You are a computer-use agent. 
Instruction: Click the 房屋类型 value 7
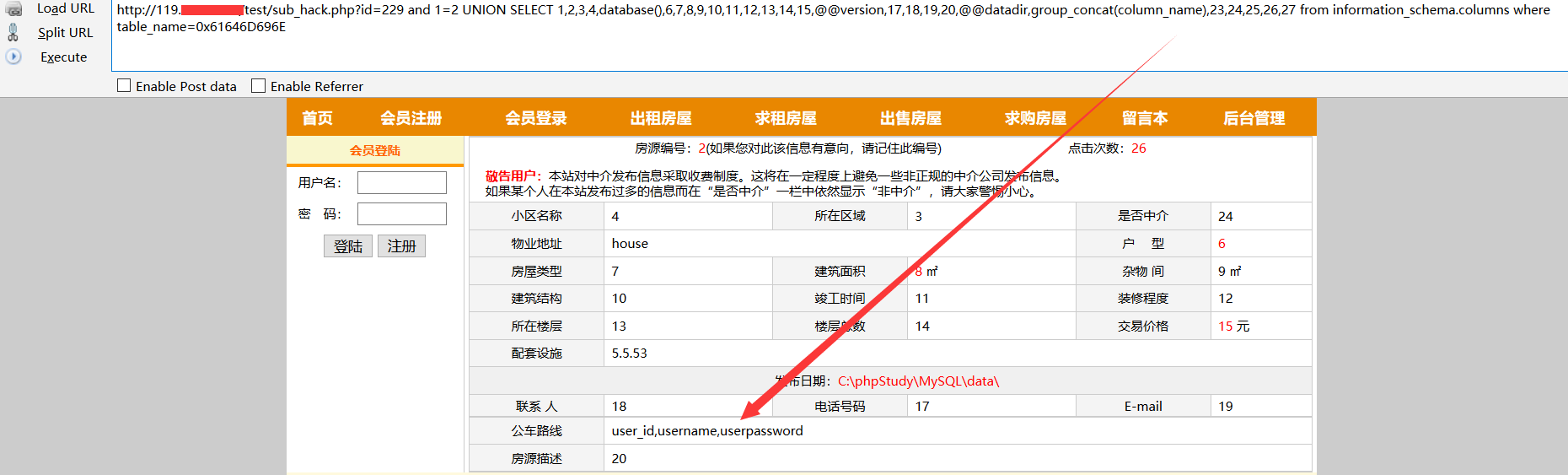pos(615,271)
